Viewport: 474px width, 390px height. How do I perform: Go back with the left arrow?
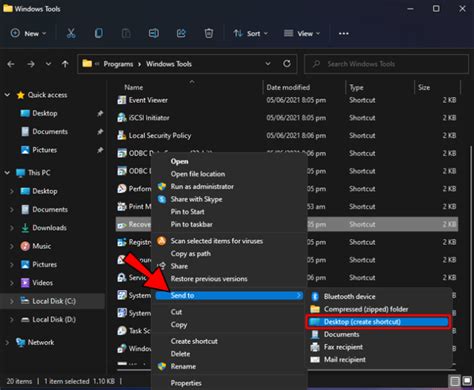coord(11,64)
